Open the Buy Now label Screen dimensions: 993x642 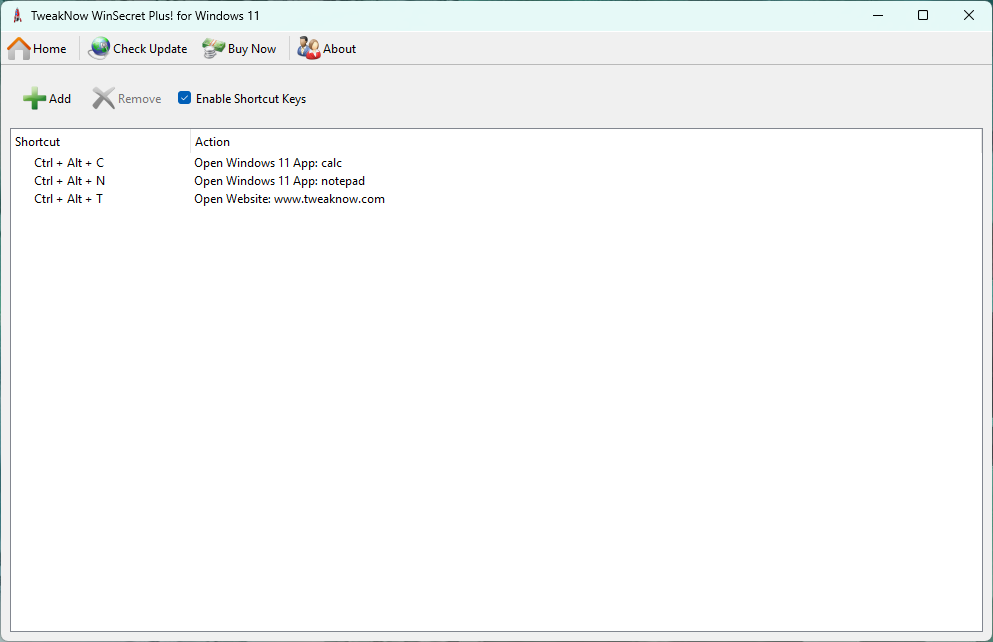pyautogui.click(x=252, y=49)
